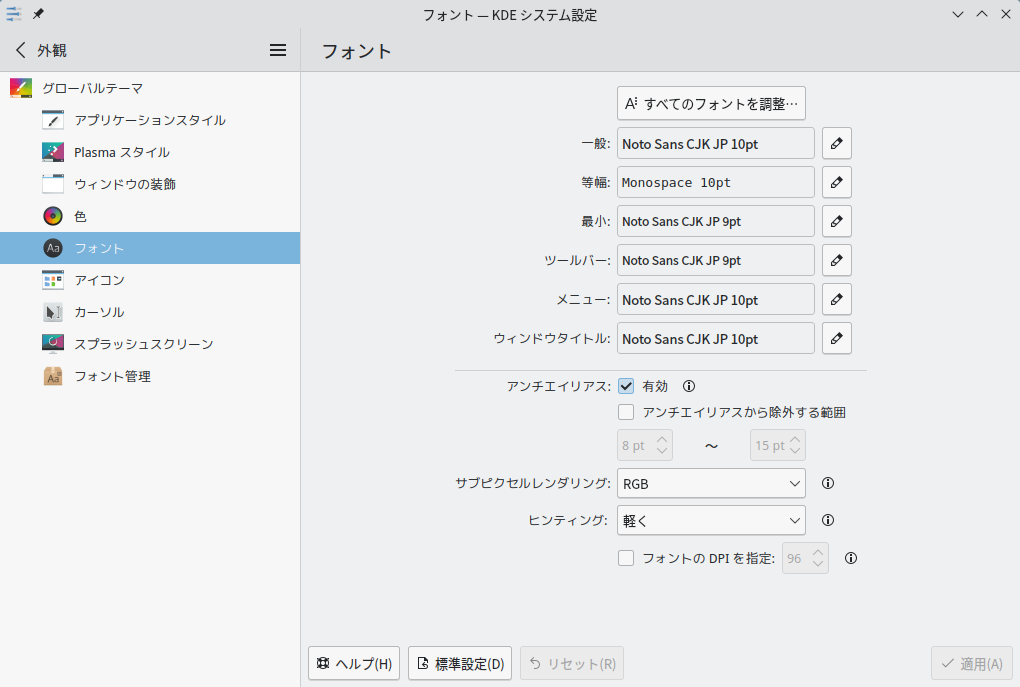Open the window menu icon at top-left
The height and width of the screenshot is (687, 1020).
pyautogui.click(x=14, y=14)
